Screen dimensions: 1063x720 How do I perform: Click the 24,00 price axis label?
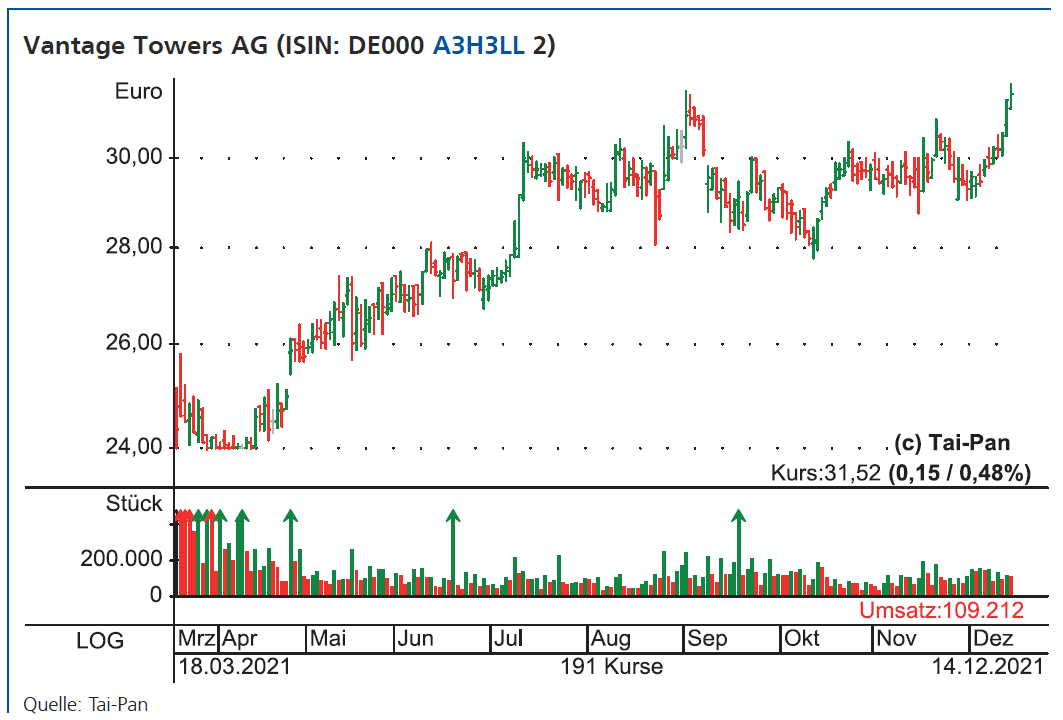pos(134,446)
